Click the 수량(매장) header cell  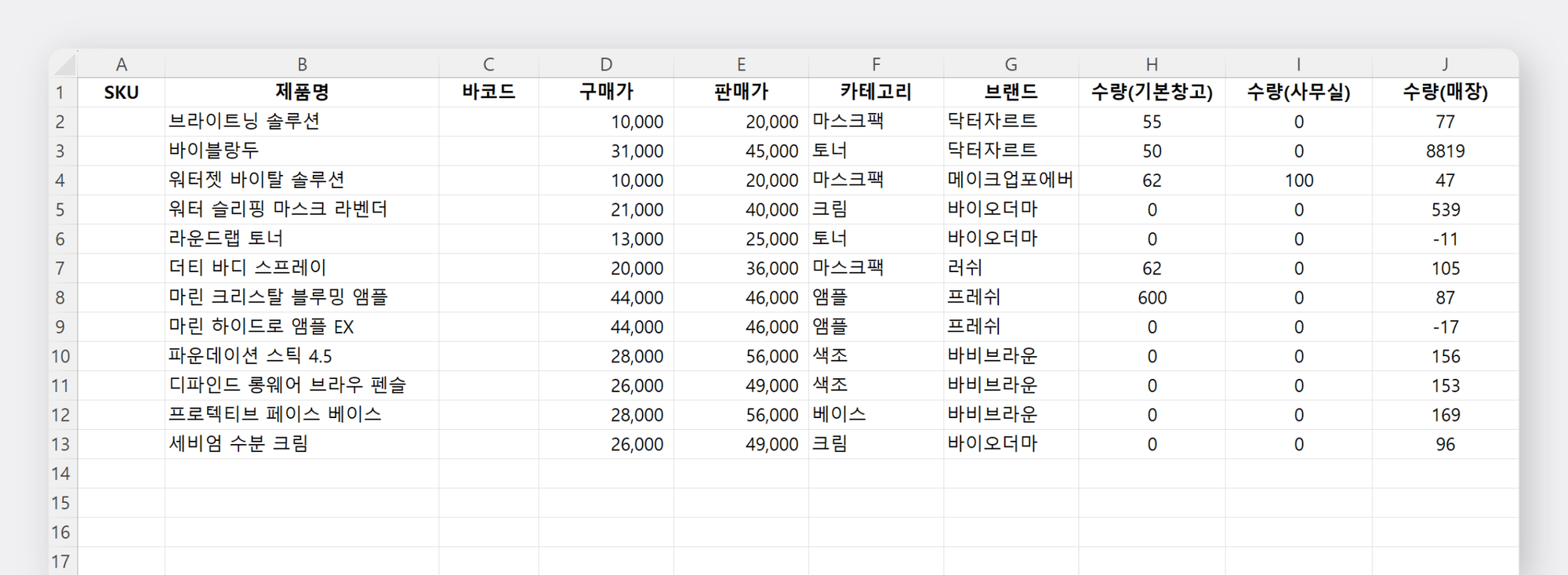pos(1445,93)
